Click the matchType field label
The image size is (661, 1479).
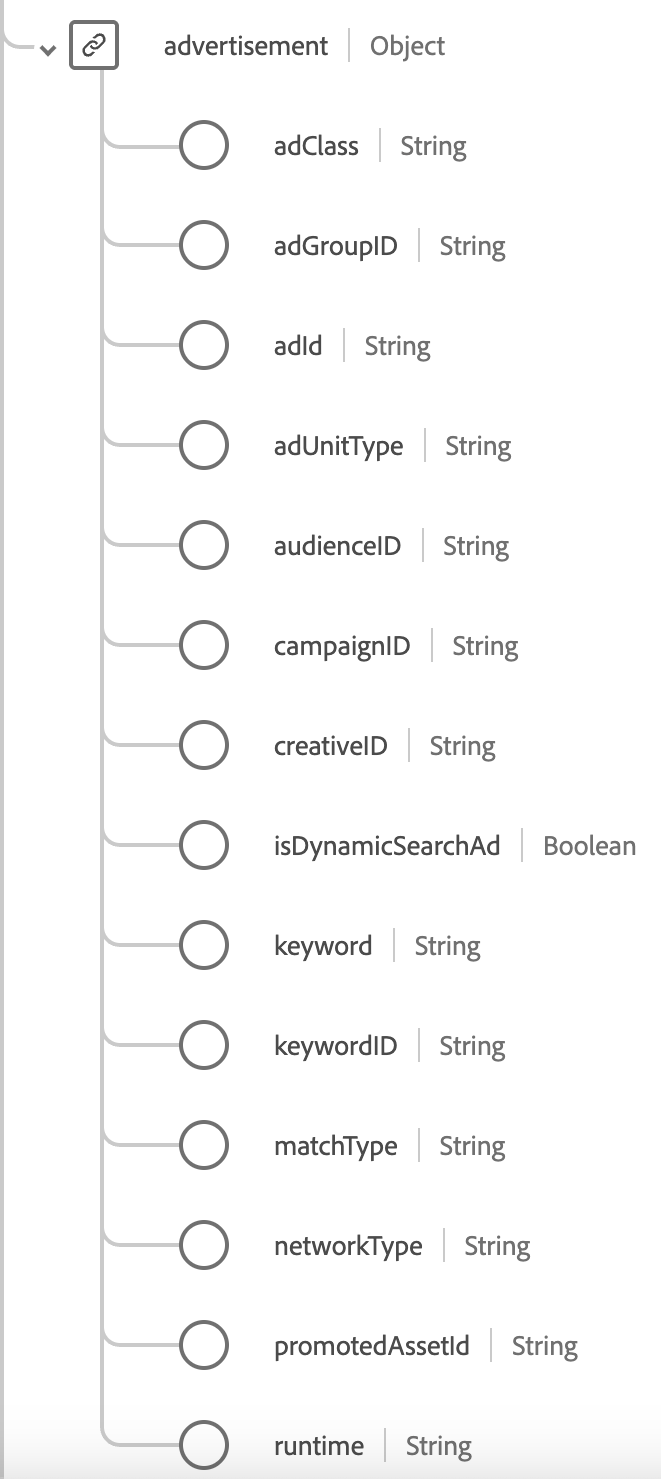(x=335, y=1146)
